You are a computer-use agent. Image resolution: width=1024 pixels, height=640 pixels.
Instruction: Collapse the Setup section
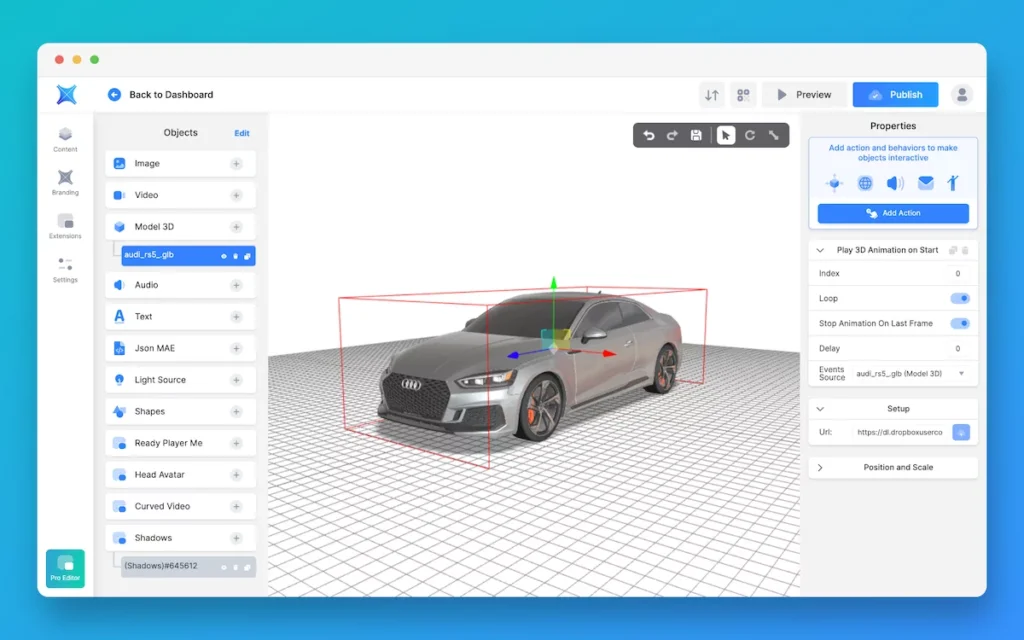coord(821,408)
